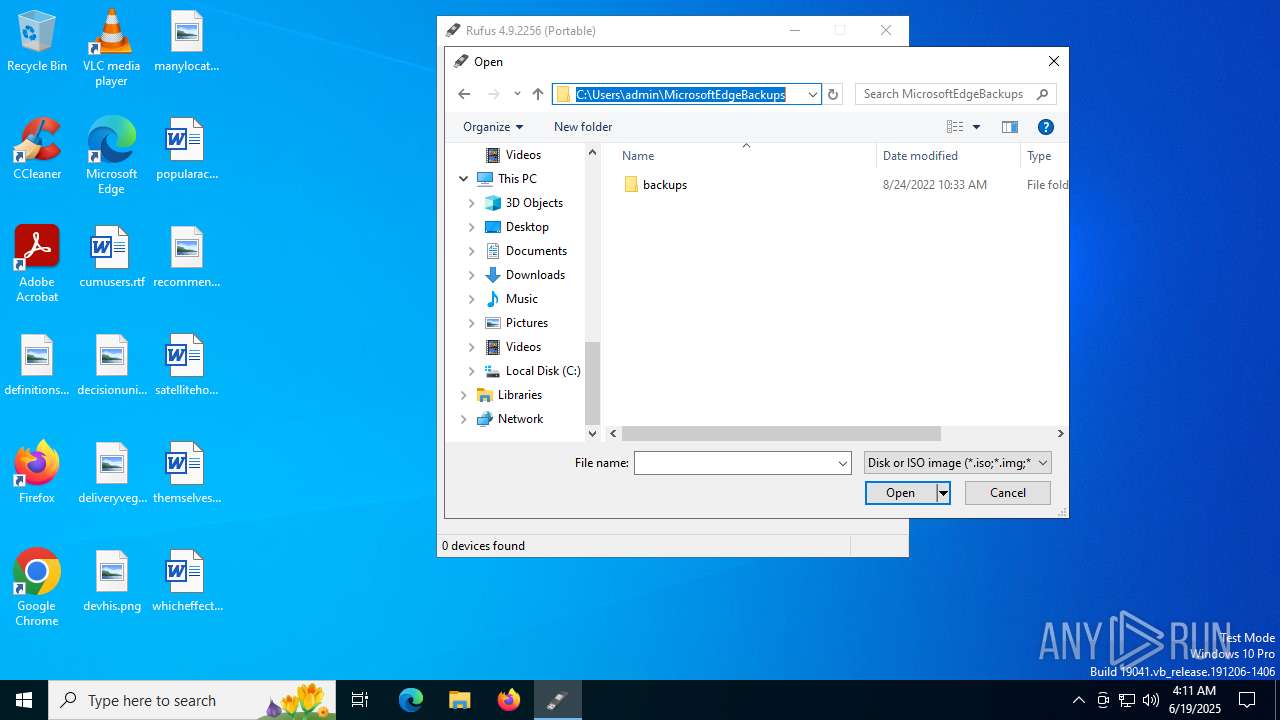This screenshot has height=720, width=1280.
Task: Launch Google Chrome desktop shortcut
Action: point(37,588)
